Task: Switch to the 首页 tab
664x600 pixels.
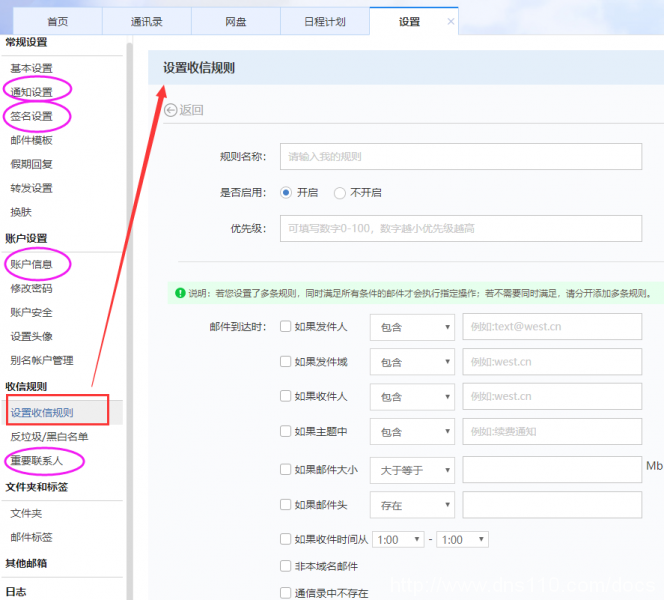Action: click(58, 22)
